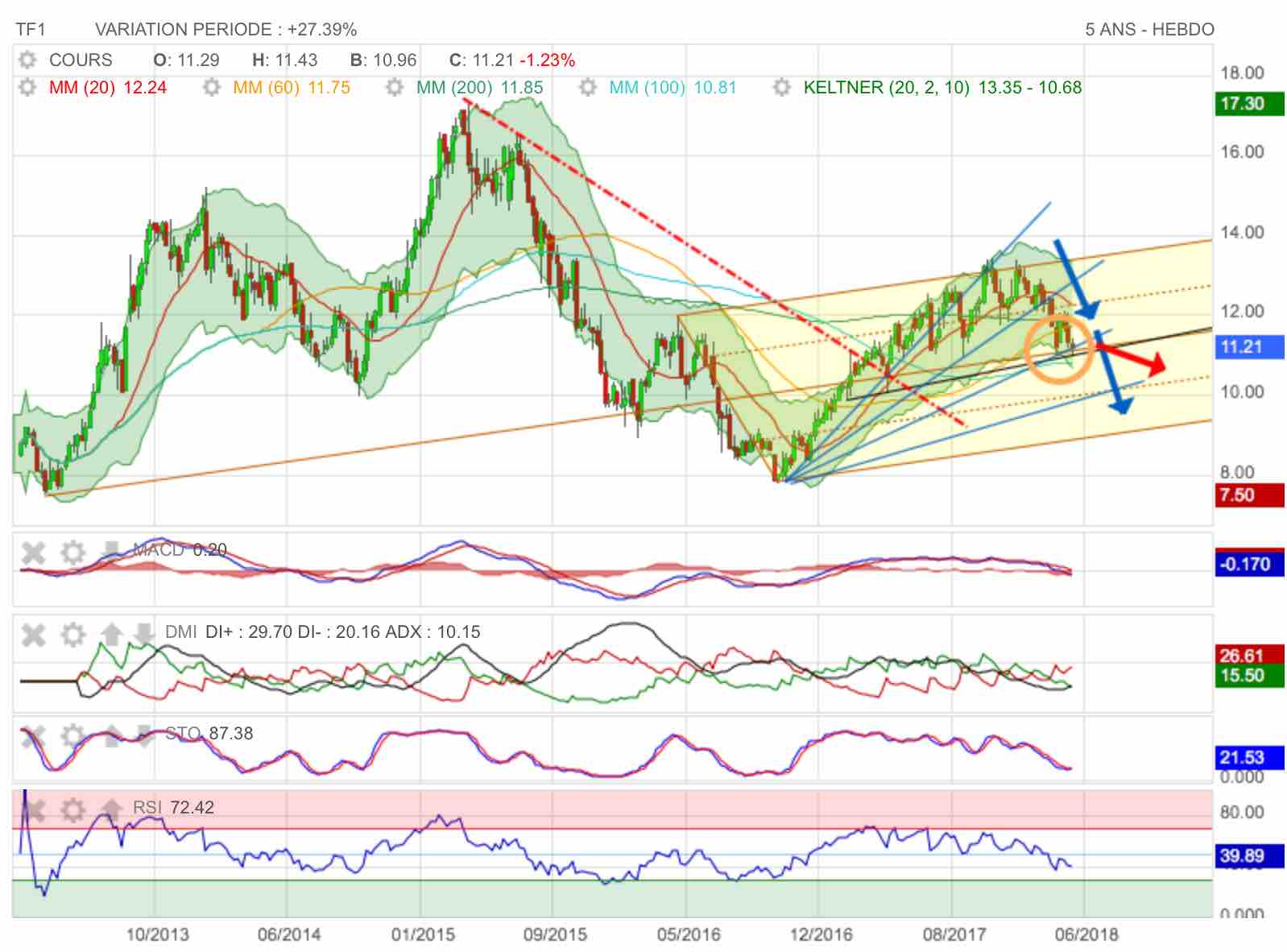Click the 11.21 current price marker

pyautogui.click(x=1249, y=347)
